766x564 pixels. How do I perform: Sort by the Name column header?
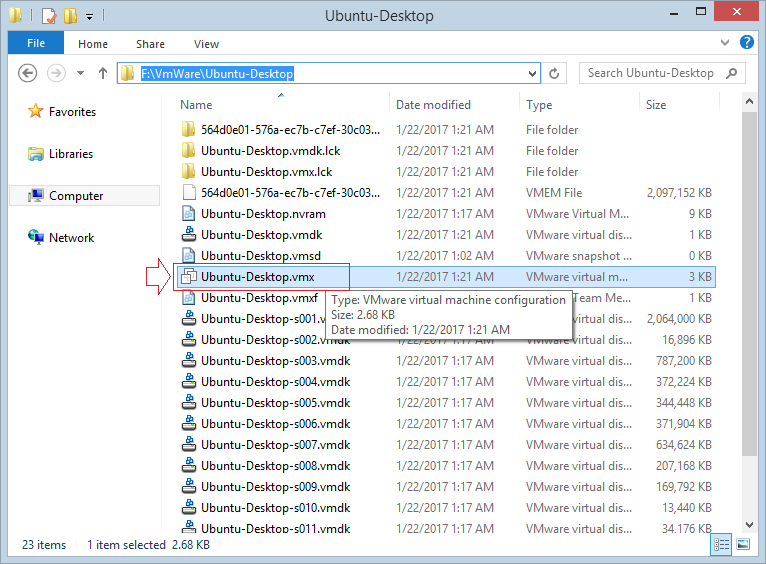[x=196, y=105]
